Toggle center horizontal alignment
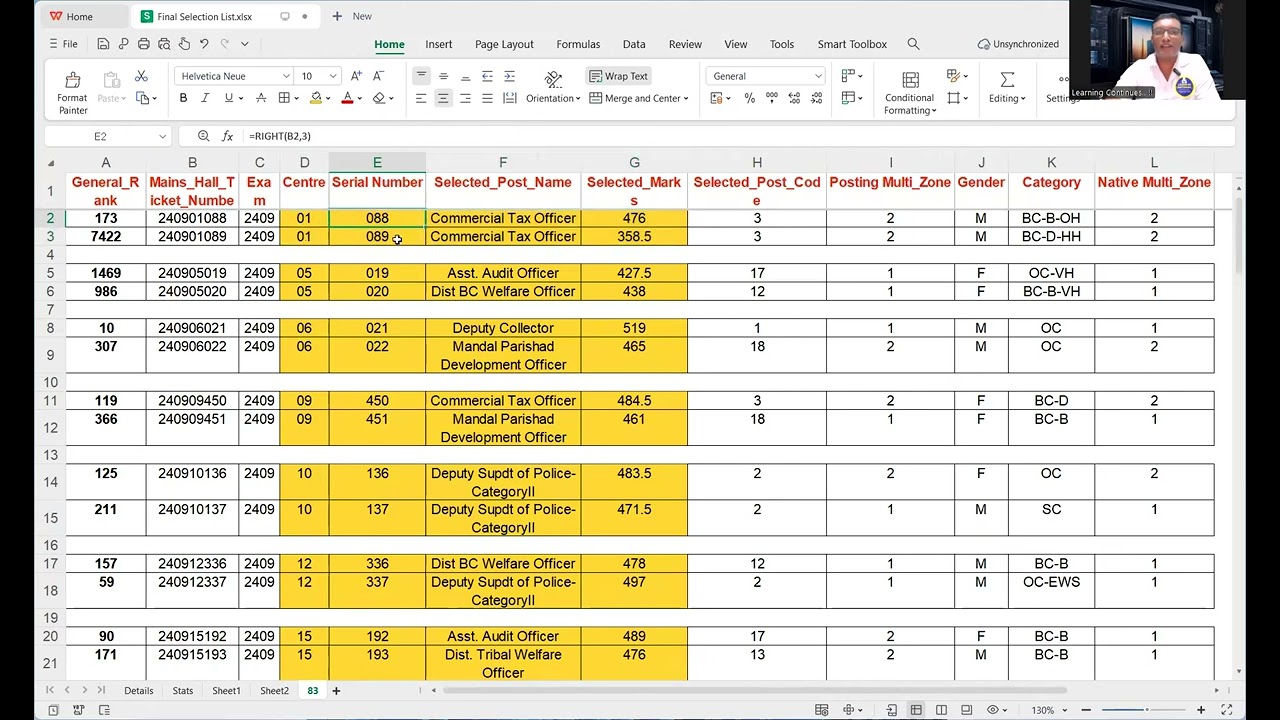 (x=443, y=98)
